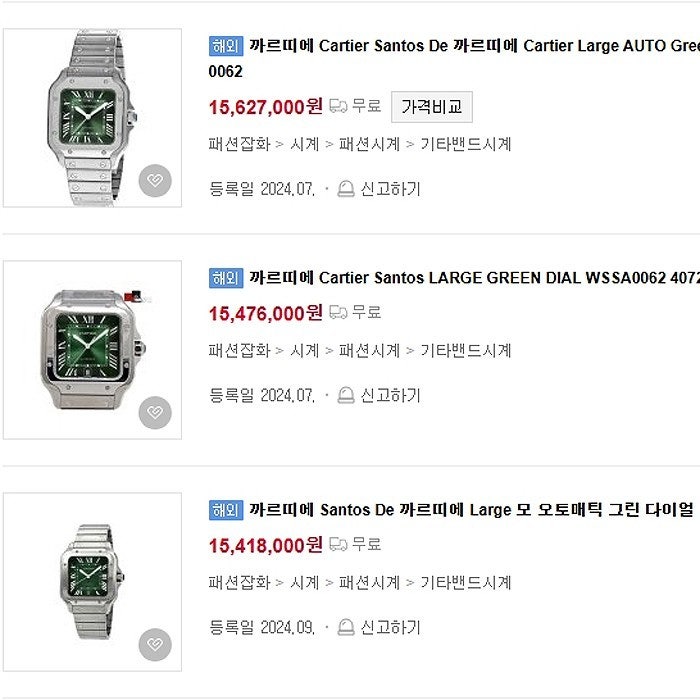
Task: Select 패션시계 breadcrumb in third listing
Action: click(369, 583)
